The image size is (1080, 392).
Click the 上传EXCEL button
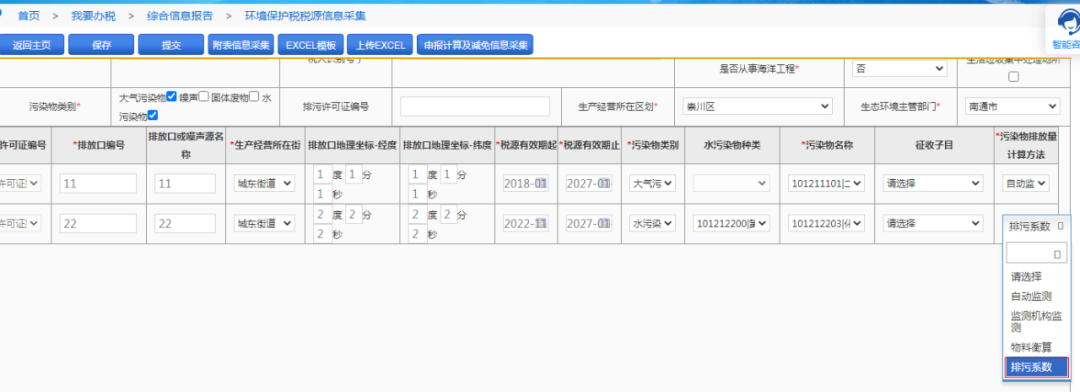pos(380,45)
